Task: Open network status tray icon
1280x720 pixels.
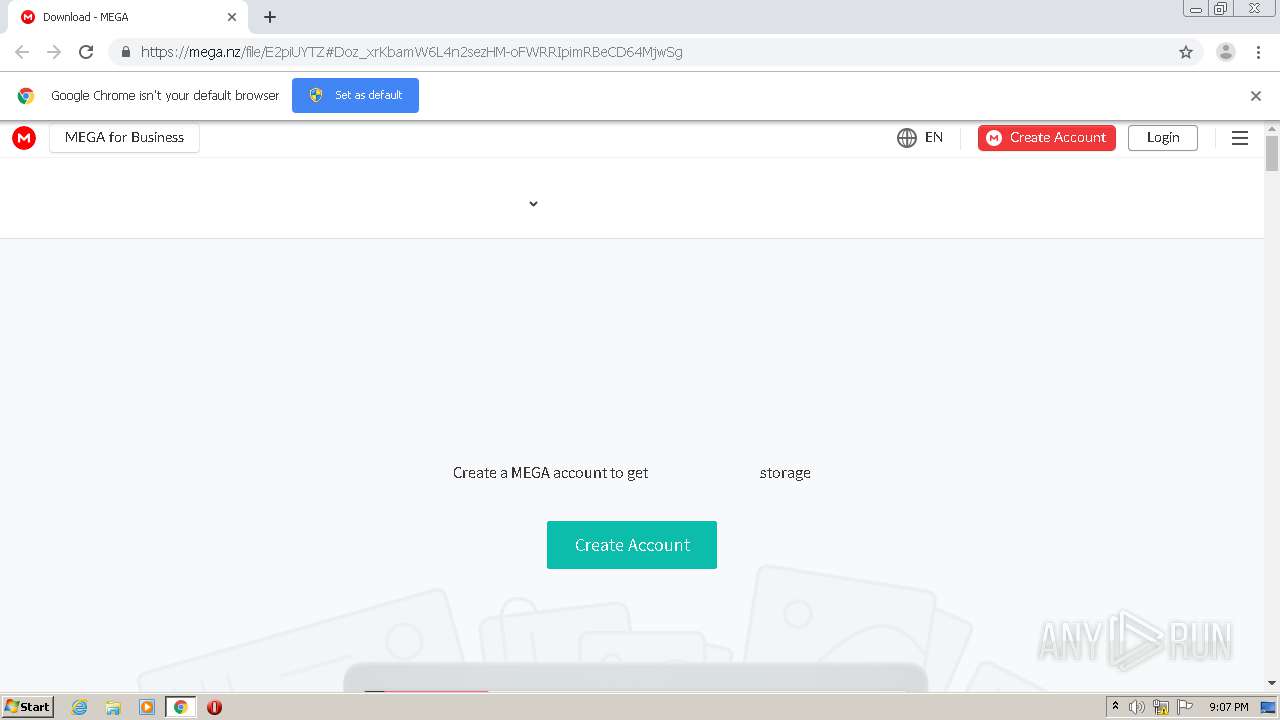Action: point(1161,707)
